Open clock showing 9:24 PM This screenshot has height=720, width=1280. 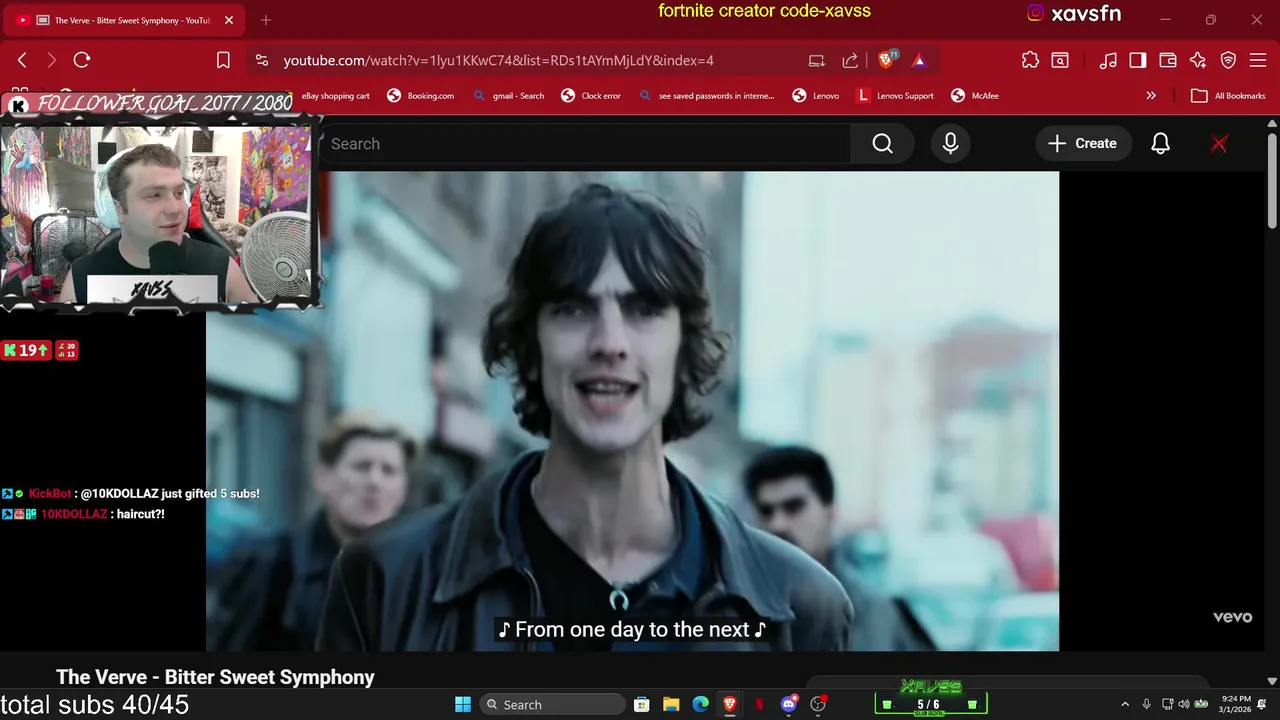point(1236,705)
